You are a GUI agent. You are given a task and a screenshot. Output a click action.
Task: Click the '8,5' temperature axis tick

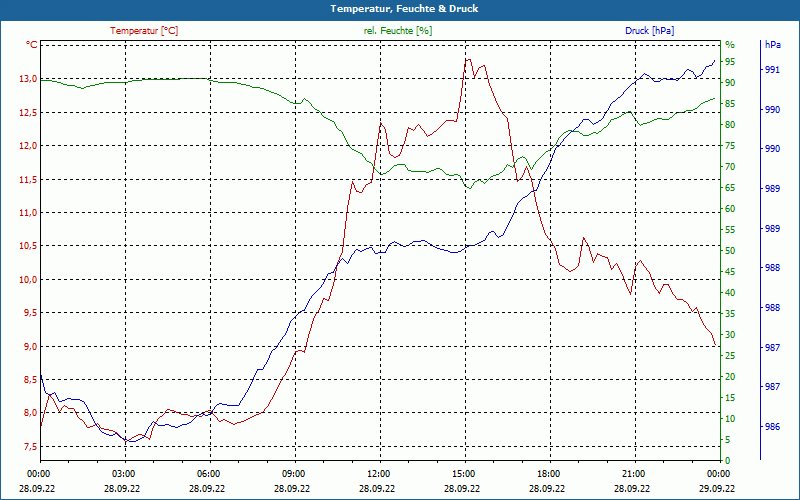(31, 380)
